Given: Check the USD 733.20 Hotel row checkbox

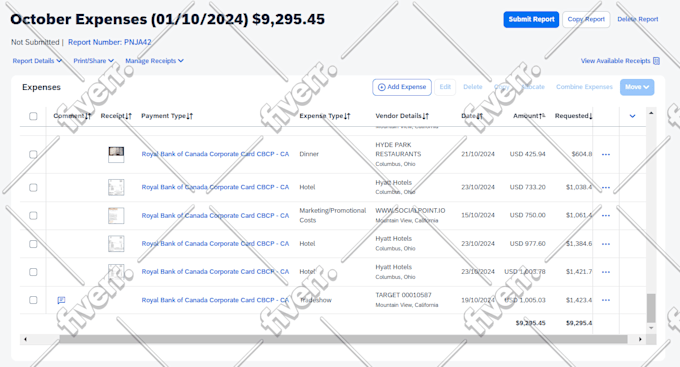Looking at the screenshot, I should click(33, 187).
